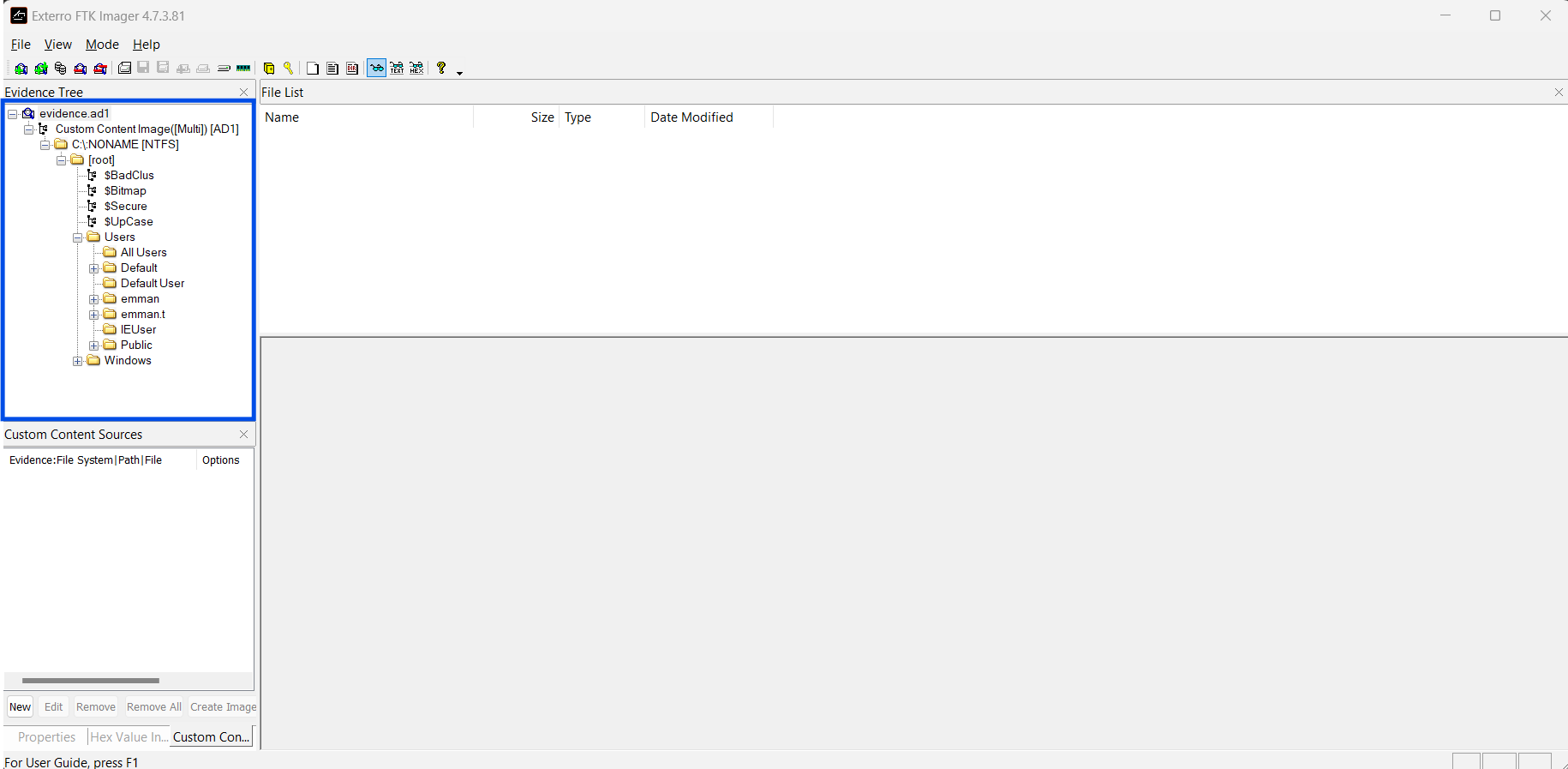The image size is (1568, 769).
Task: Switch to the Custom Content tab
Action: pos(212,737)
